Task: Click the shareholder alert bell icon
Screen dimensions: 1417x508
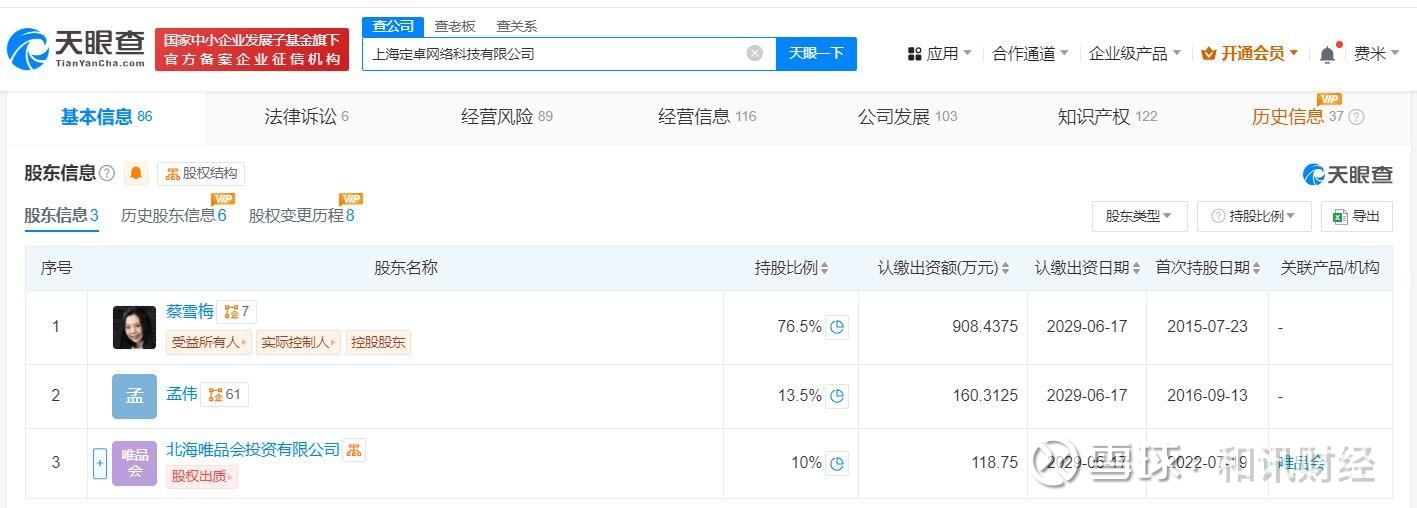Action: tap(136, 174)
